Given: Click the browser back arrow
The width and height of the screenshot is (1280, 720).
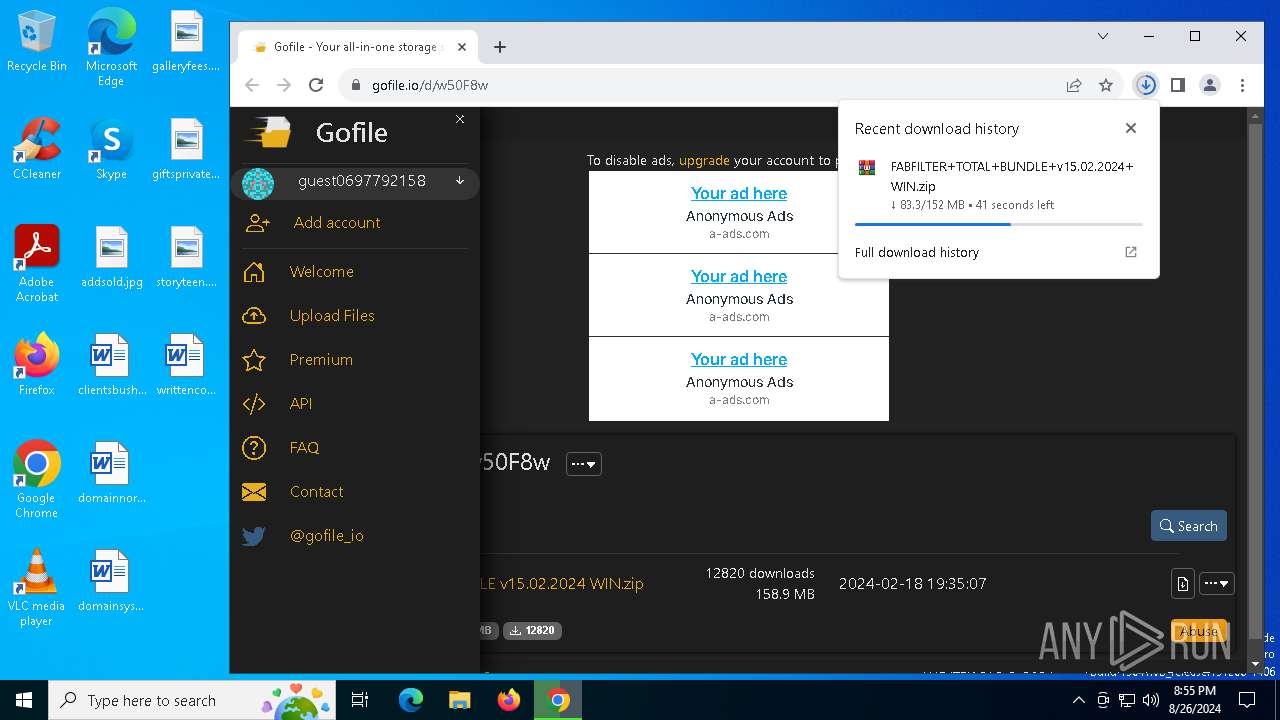Looking at the screenshot, I should tap(252, 85).
